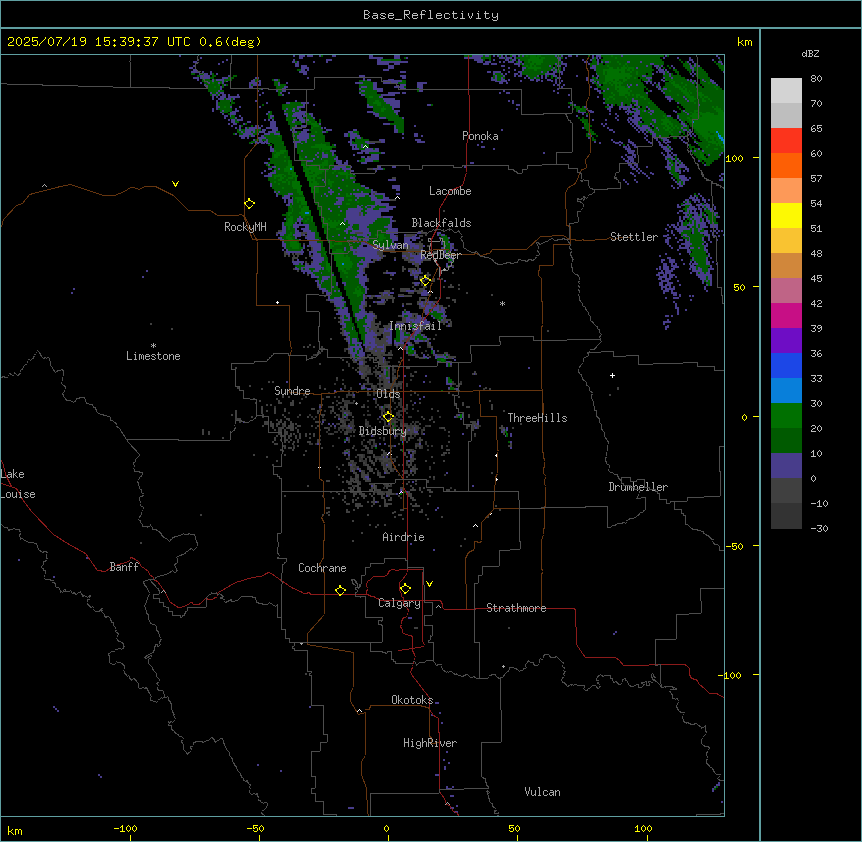Select the royal blue 33-36 dBZ swatch
The height and width of the screenshot is (842, 862).
tap(786, 365)
